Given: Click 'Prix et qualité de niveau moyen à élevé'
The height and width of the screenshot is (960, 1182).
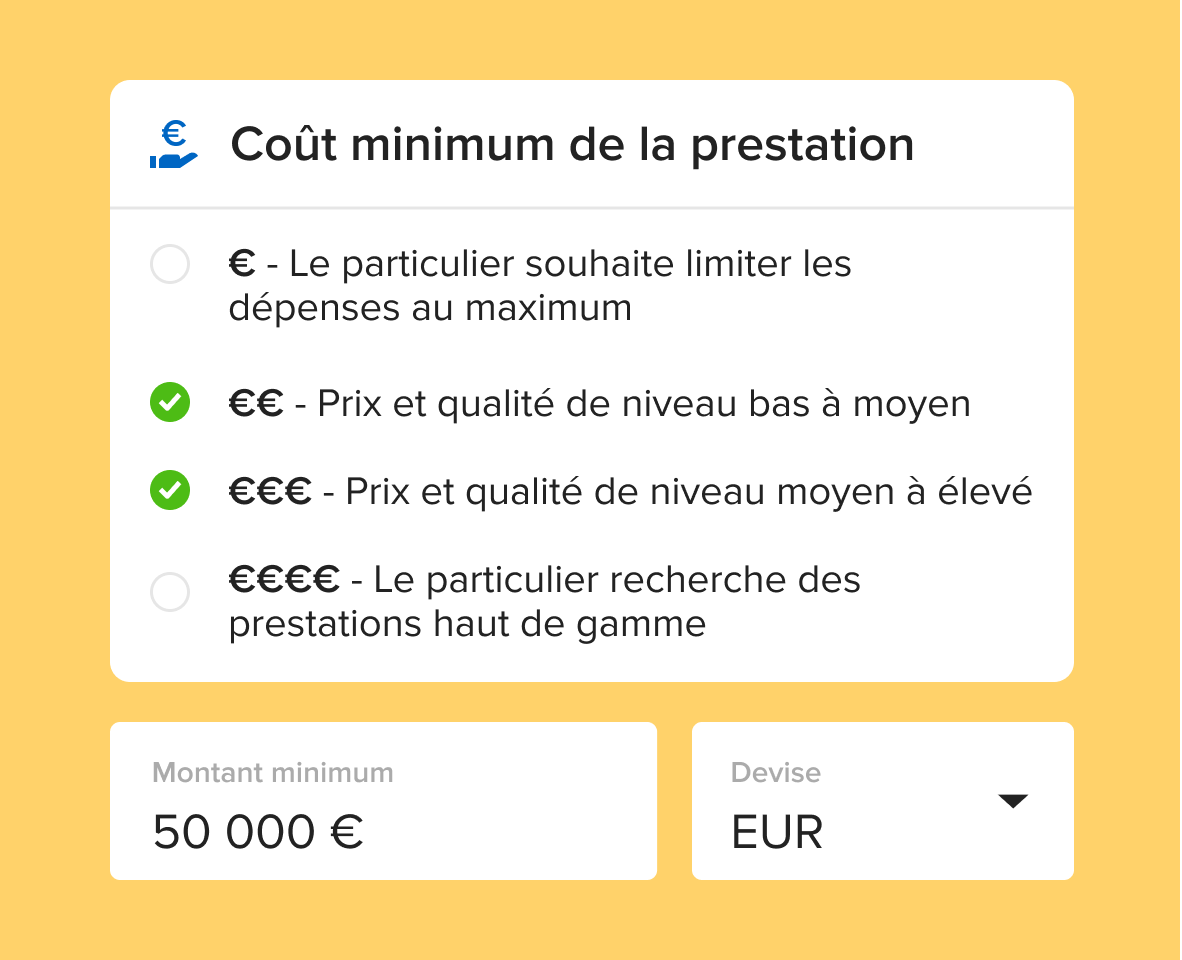Looking at the screenshot, I should (688, 492).
